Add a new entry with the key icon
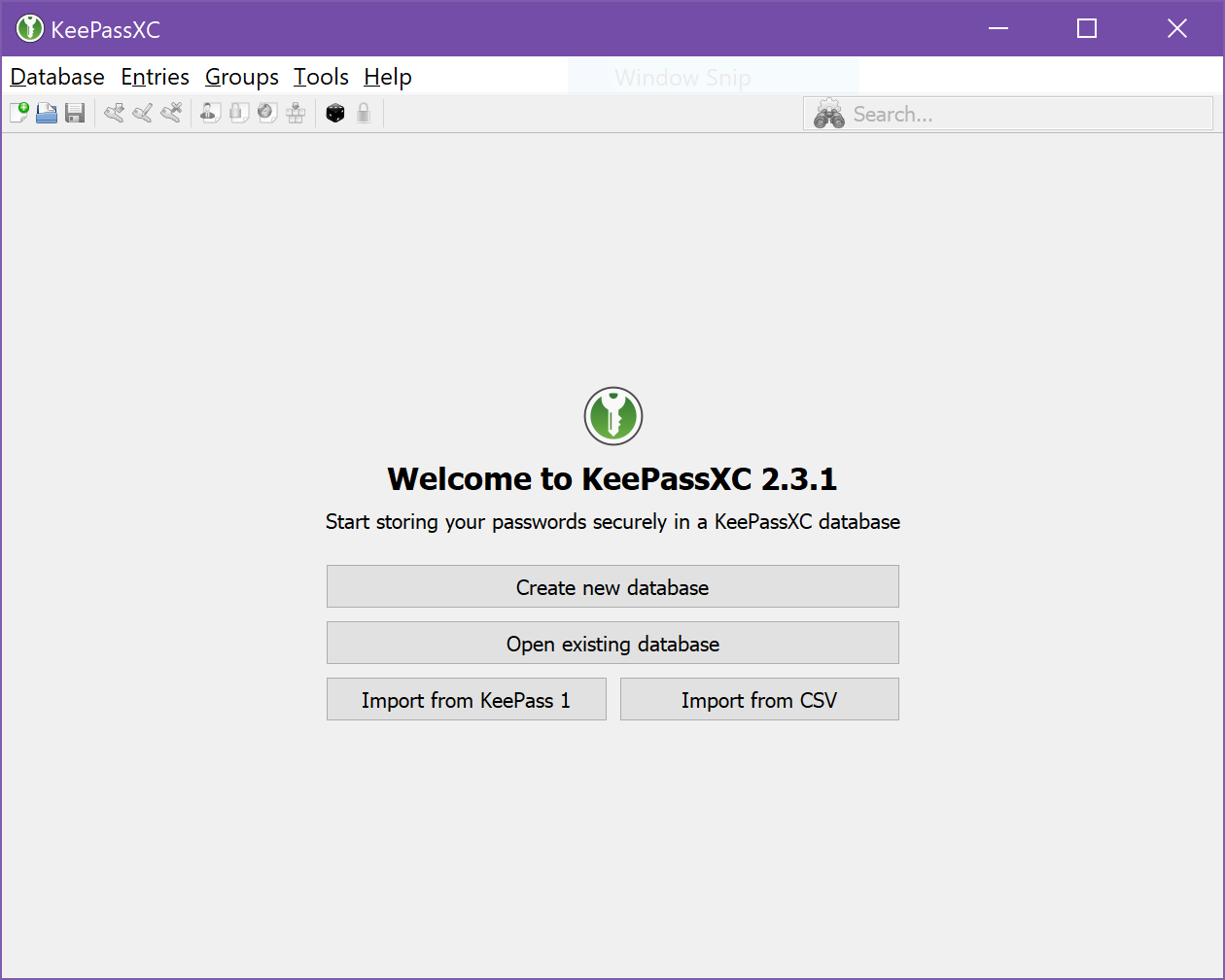This screenshot has height=980, width=1225. [x=114, y=113]
